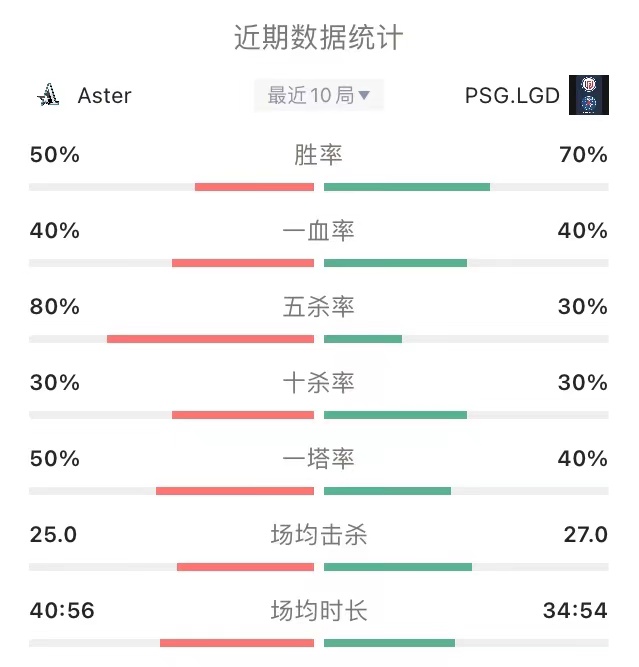Open the 最近10局 dropdown
Screen dimensions: 639x667
[319, 95]
